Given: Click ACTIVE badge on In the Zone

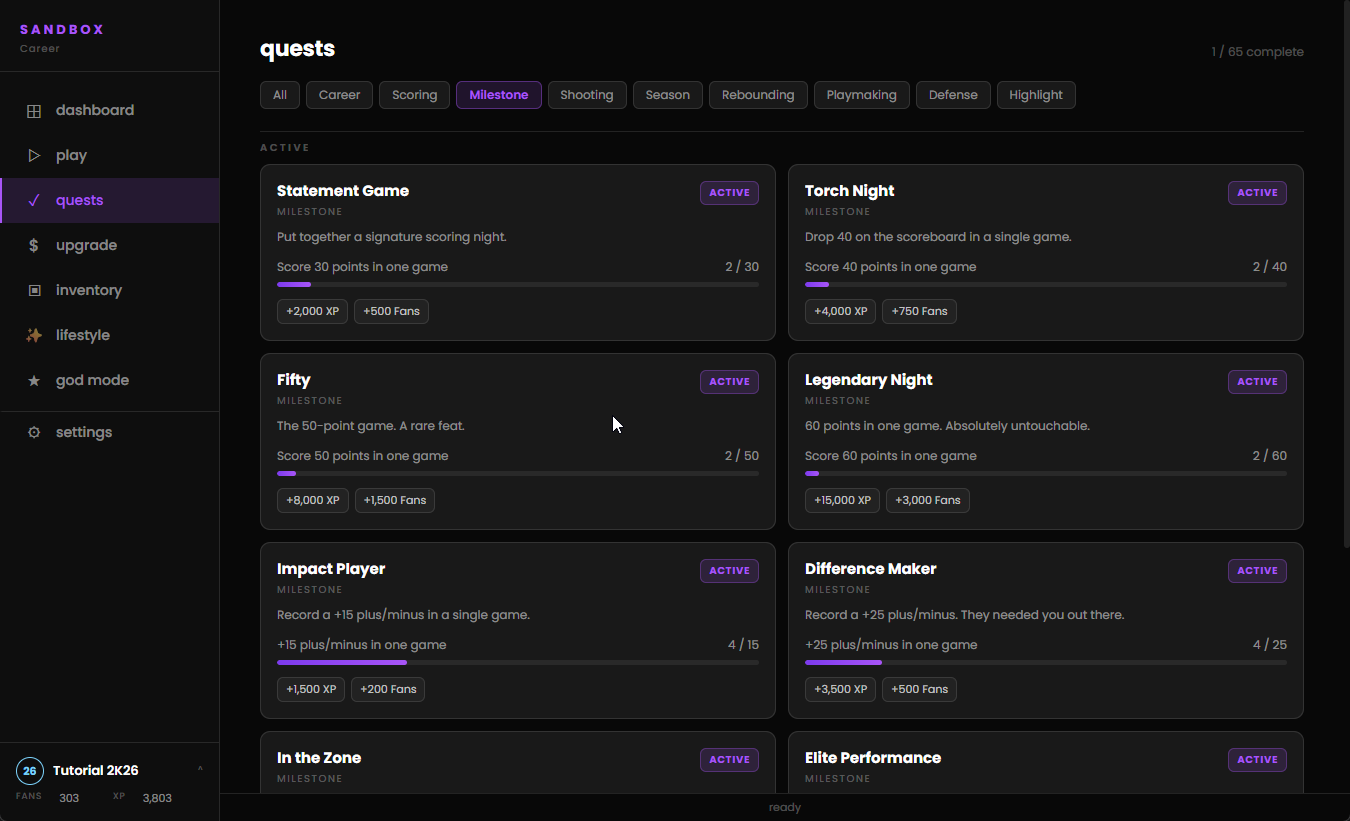Looking at the screenshot, I should [x=729, y=760].
